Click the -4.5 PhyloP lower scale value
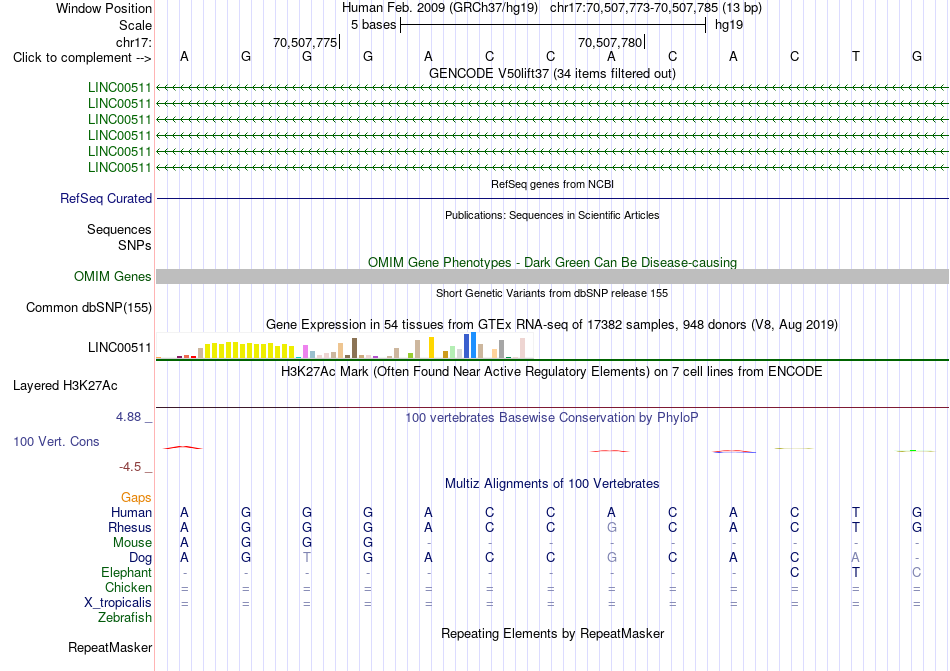 click(130, 467)
